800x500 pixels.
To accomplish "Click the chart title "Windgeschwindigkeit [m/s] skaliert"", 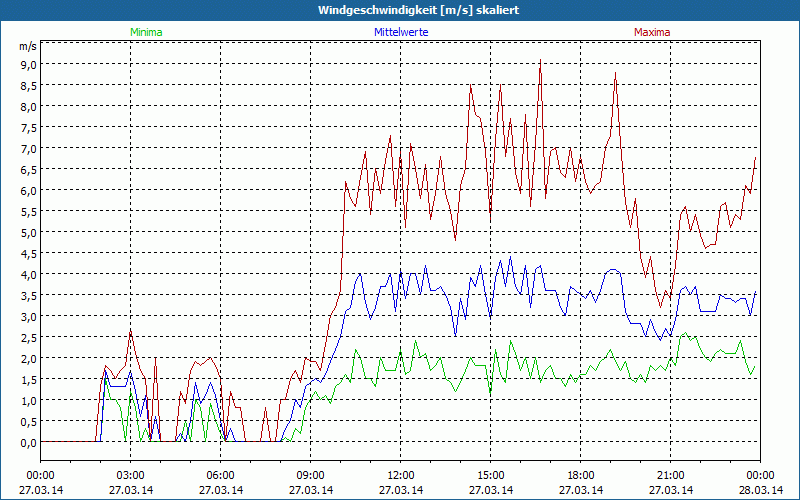I will click(x=418, y=10).
